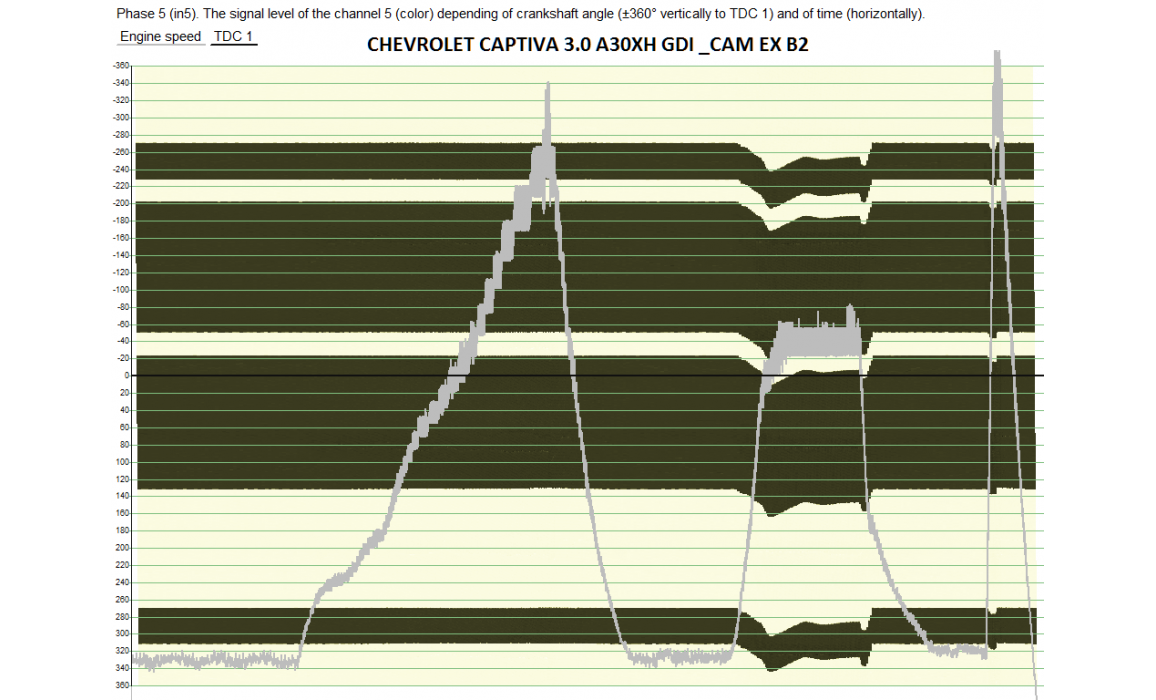
Task: Click the 300 tick on vertical axis
Action: coord(123,634)
